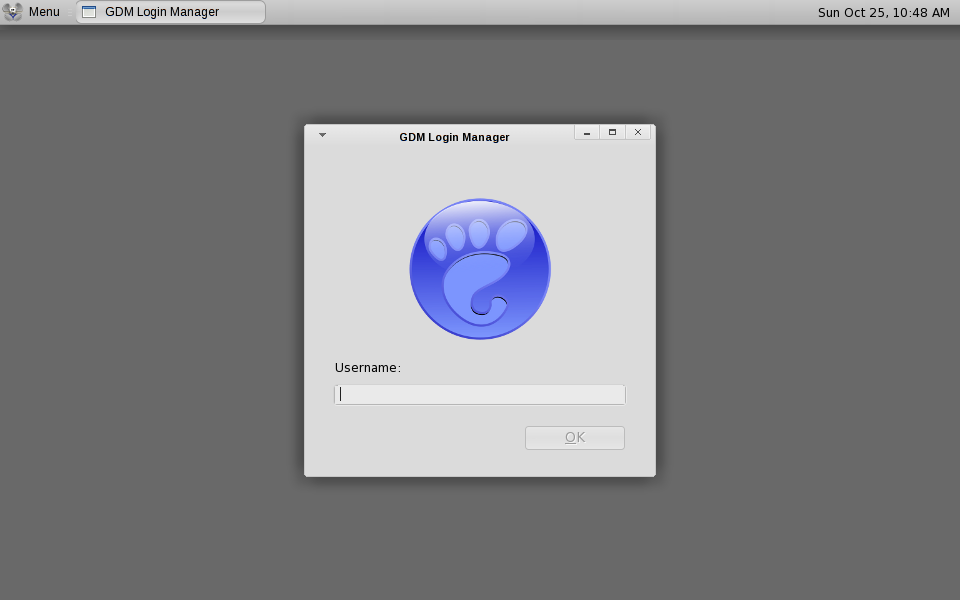Open the Menu from the top panel
Image resolution: width=960 pixels, height=600 pixels.
click(44, 12)
